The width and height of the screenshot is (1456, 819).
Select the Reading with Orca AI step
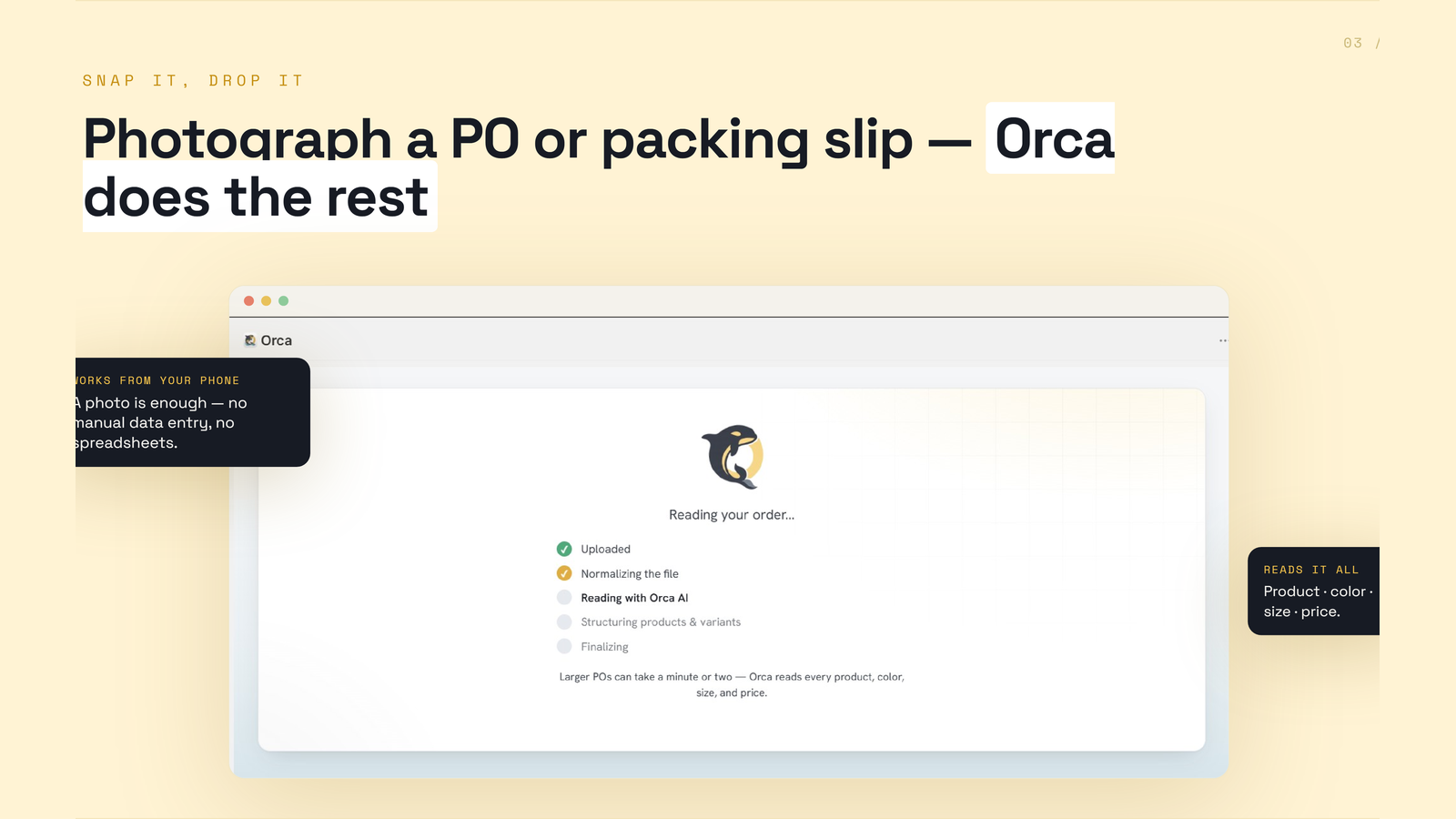click(634, 598)
